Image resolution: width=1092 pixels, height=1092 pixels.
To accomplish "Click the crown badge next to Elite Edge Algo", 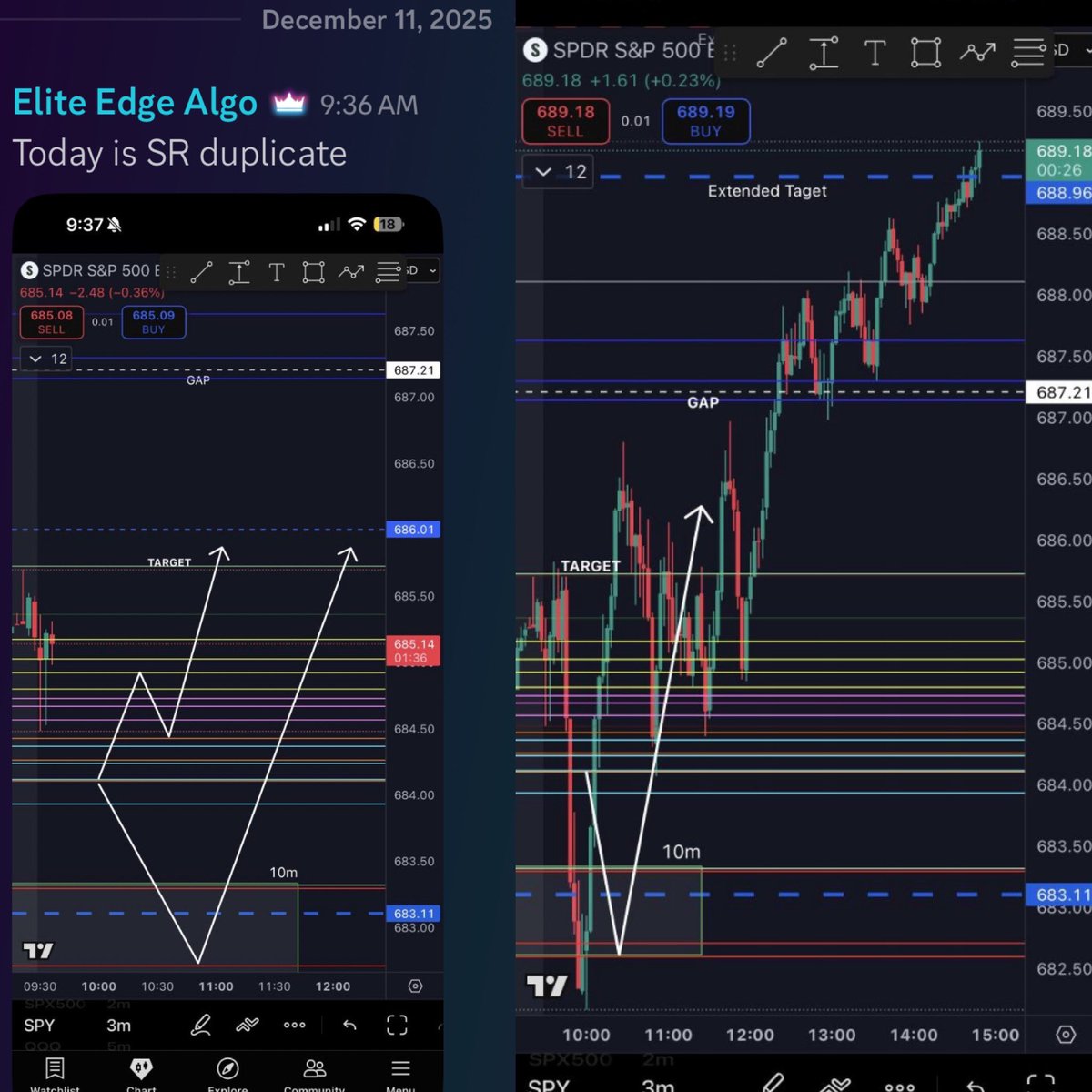I will (289, 103).
